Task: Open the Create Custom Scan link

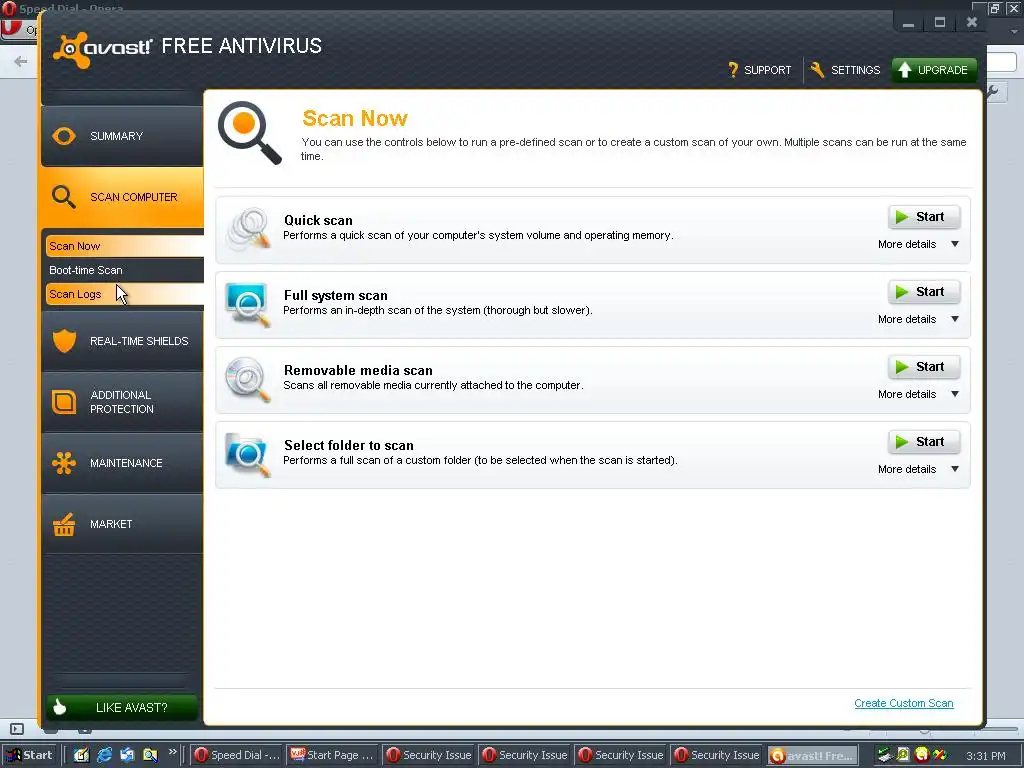Action: tap(904, 703)
